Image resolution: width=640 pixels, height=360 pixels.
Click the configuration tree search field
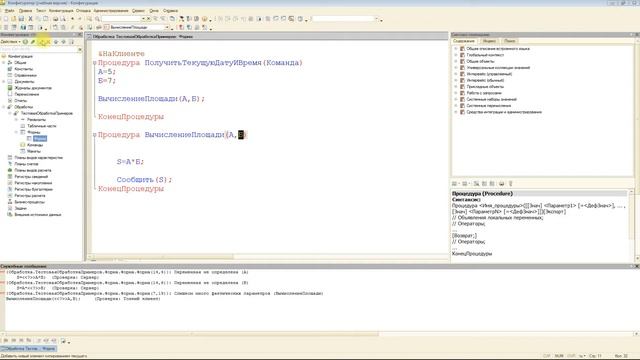click(39, 49)
